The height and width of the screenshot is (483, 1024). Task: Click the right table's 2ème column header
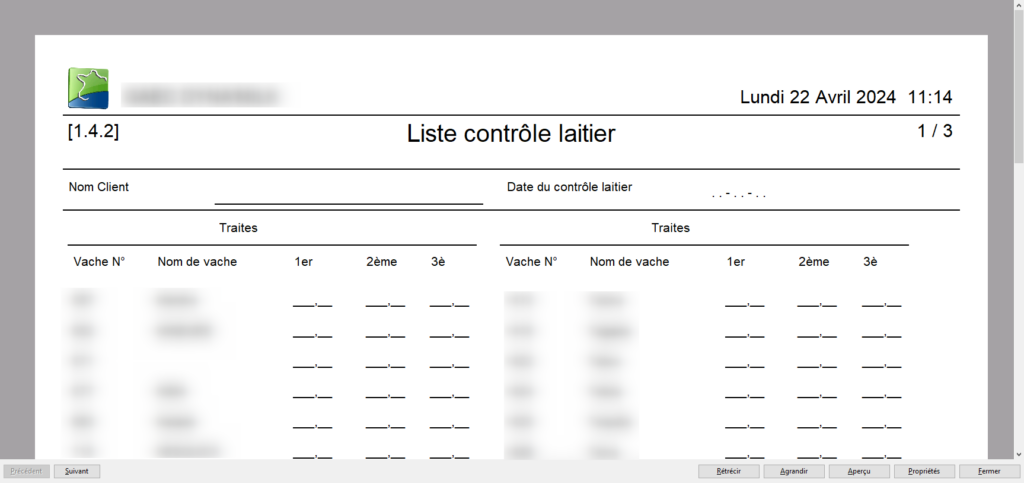814,262
